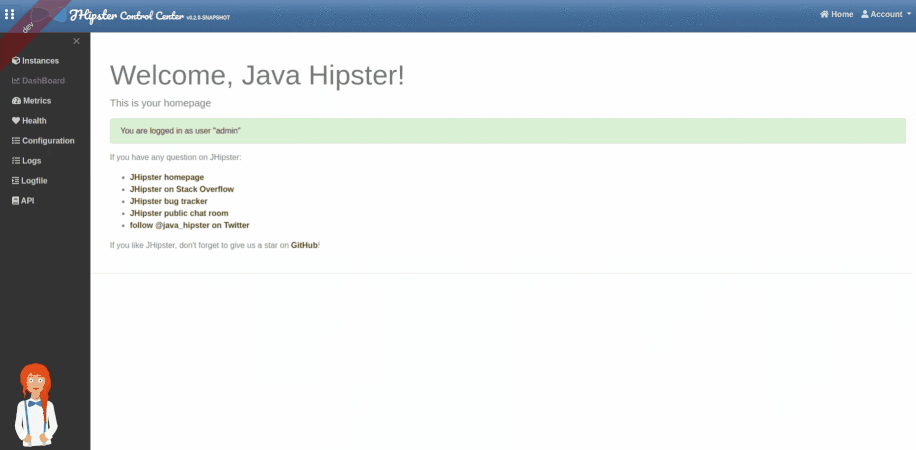Open the JHipster public chat room link
The height and width of the screenshot is (450, 916).
click(179, 213)
